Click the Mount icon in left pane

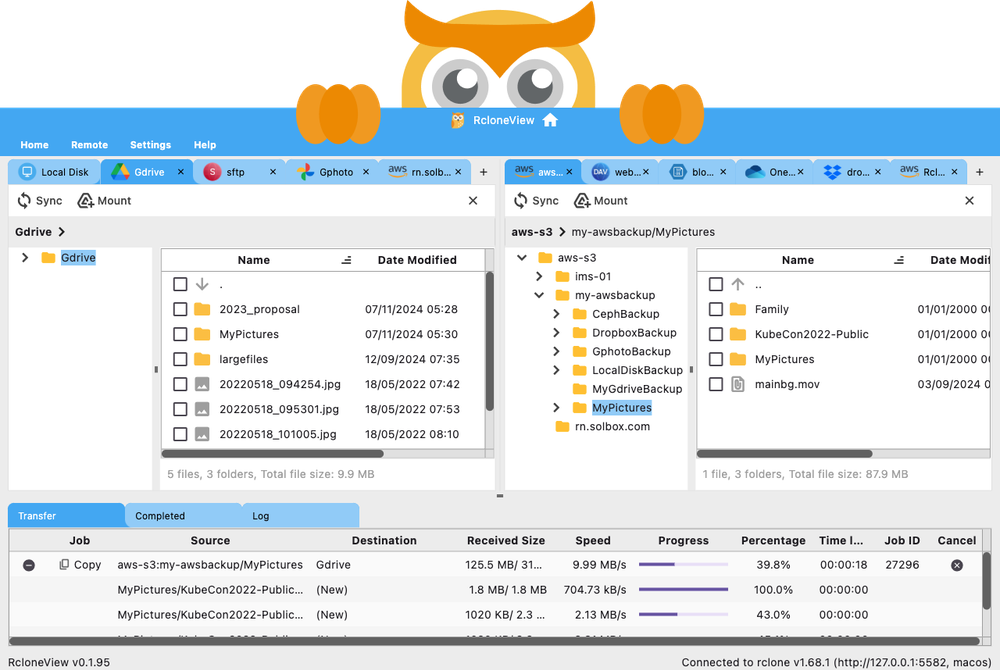point(85,201)
